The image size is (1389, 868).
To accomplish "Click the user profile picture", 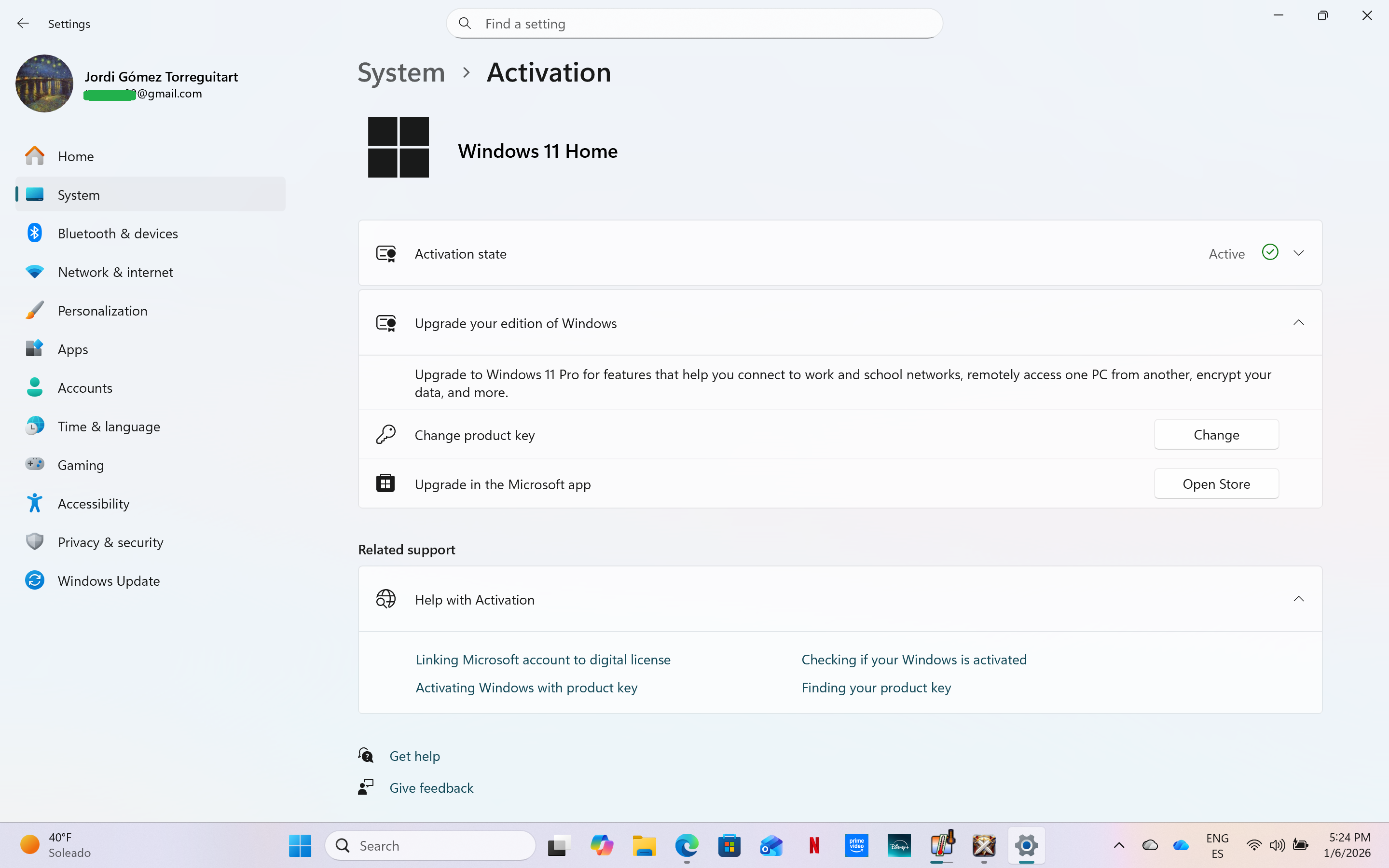I will click(44, 83).
